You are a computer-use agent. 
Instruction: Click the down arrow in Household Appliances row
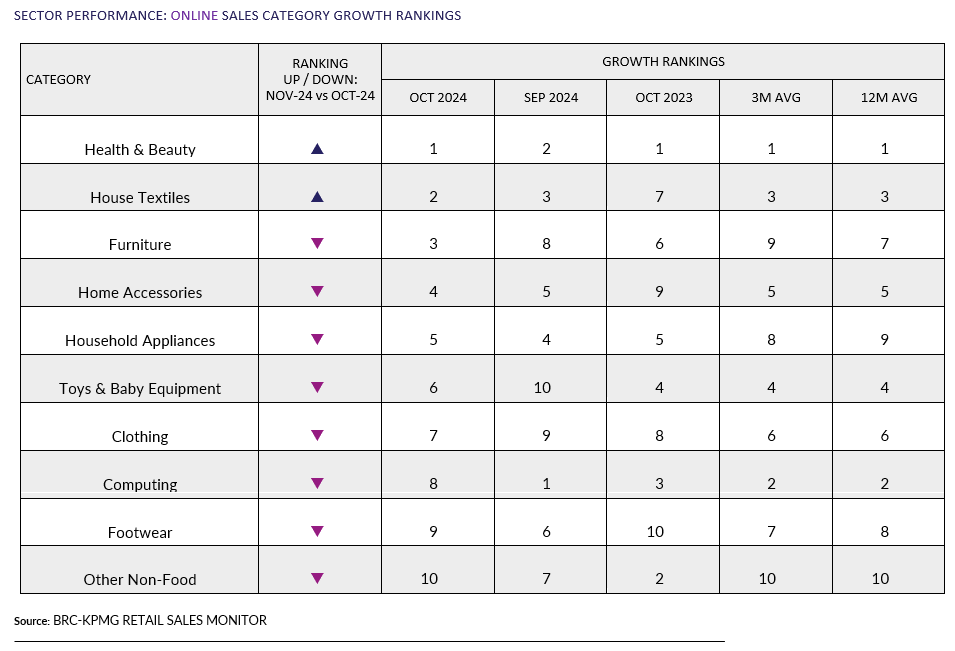pyautogui.click(x=317, y=339)
